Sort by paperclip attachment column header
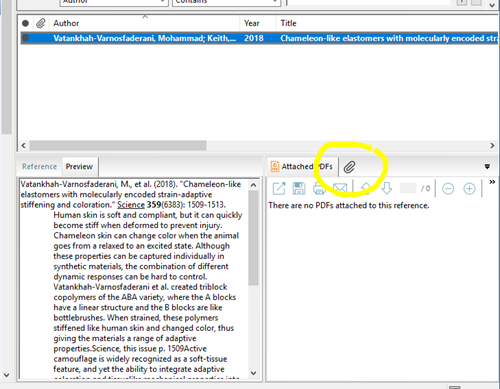This screenshot has height=389, width=500. click(x=41, y=23)
